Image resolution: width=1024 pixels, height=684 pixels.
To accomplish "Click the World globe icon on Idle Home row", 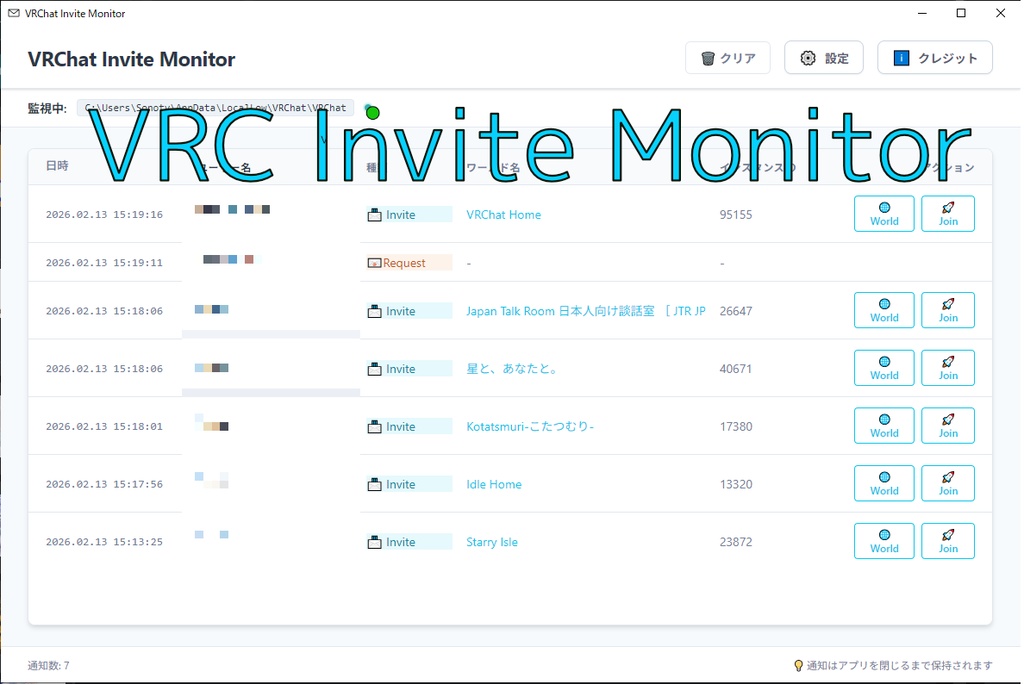I will coord(883,477).
